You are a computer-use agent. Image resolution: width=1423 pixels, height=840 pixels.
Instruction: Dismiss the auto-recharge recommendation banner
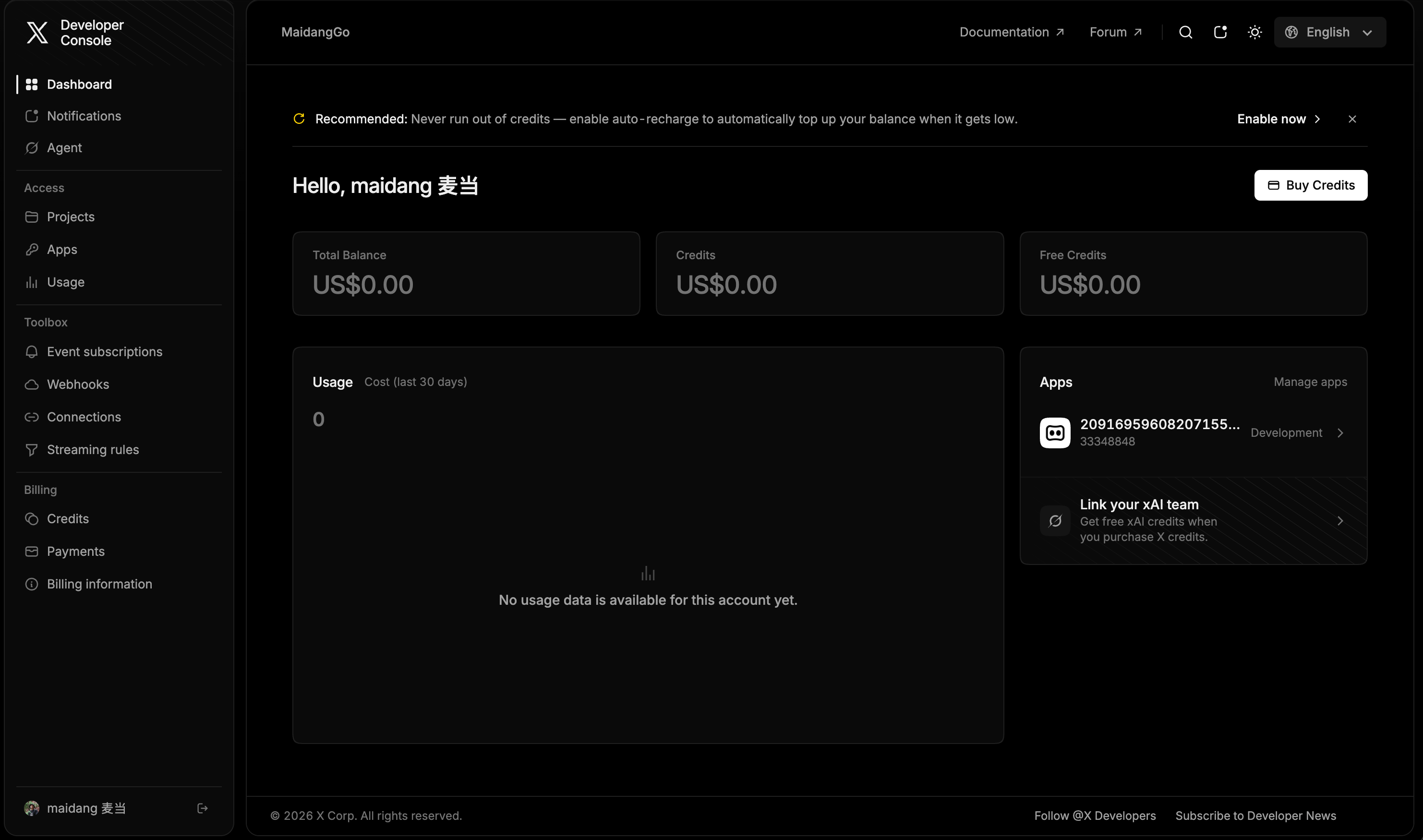1352,119
